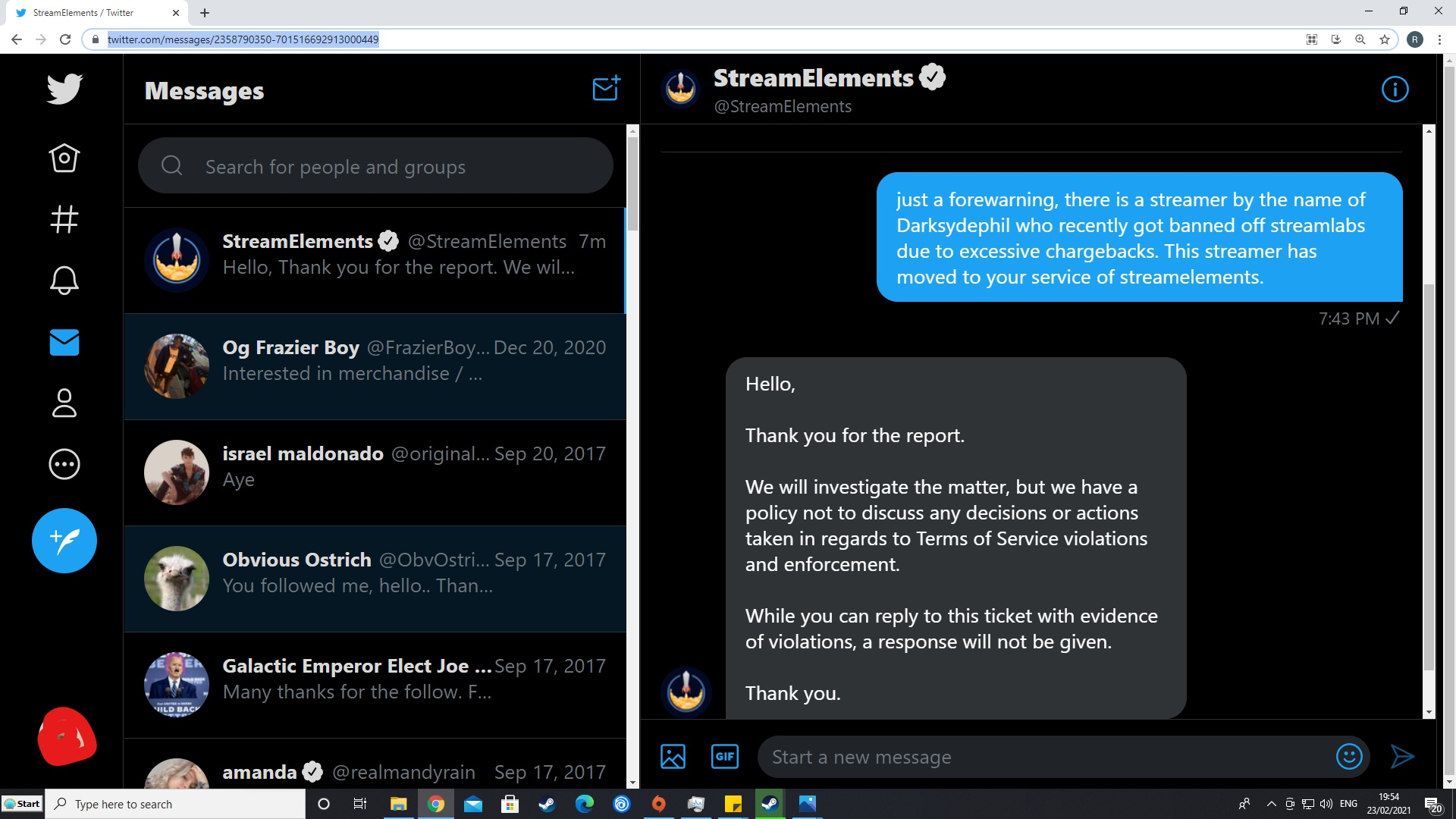Open the Galactic Emperor Elect Joe conversation
This screenshot has height=819, width=1456.
(375, 685)
